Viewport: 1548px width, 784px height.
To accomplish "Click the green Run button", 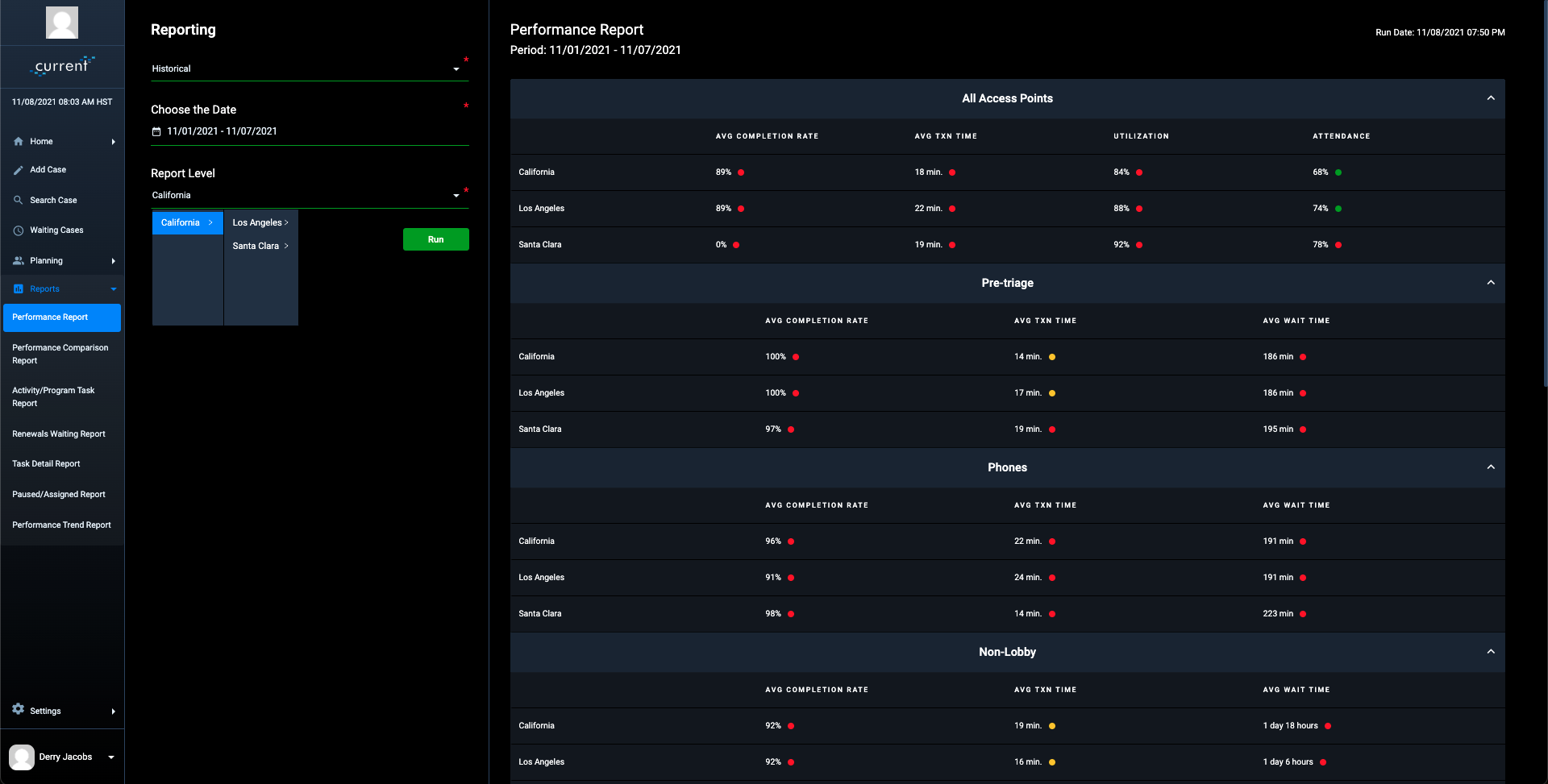I will 436,239.
